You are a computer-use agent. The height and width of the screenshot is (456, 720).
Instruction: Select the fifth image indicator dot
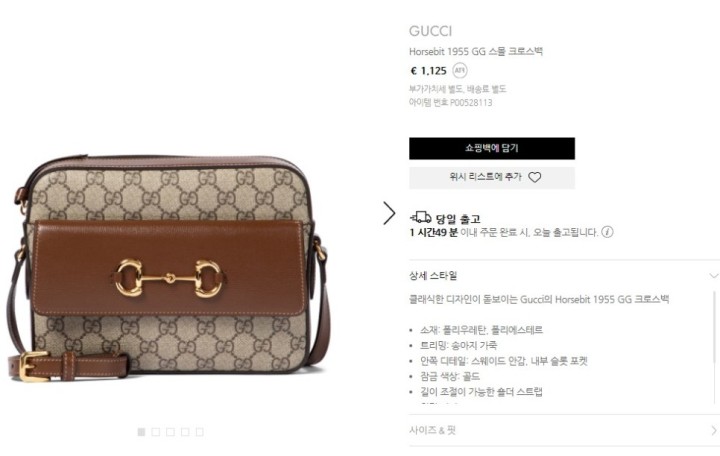click(x=199, y=432)
